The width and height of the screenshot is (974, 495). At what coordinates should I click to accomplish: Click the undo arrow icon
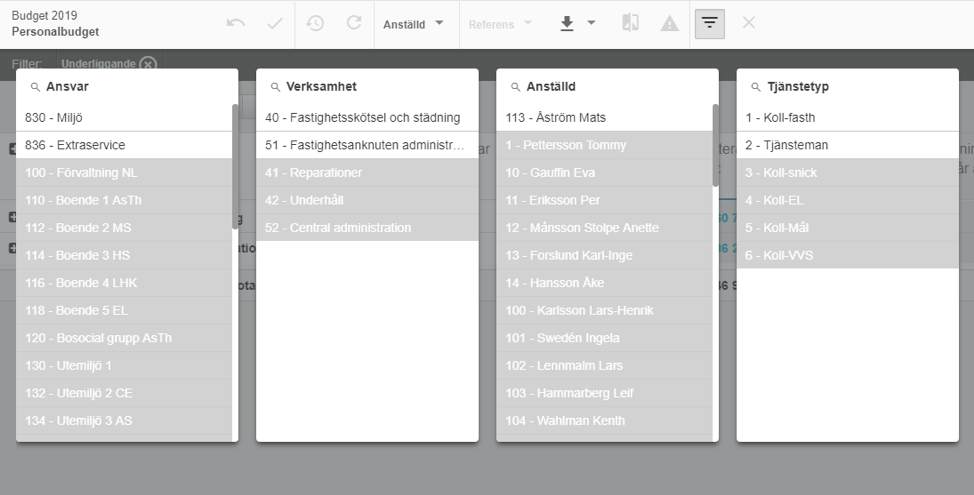pyautogui.click(x=236, y=23)
